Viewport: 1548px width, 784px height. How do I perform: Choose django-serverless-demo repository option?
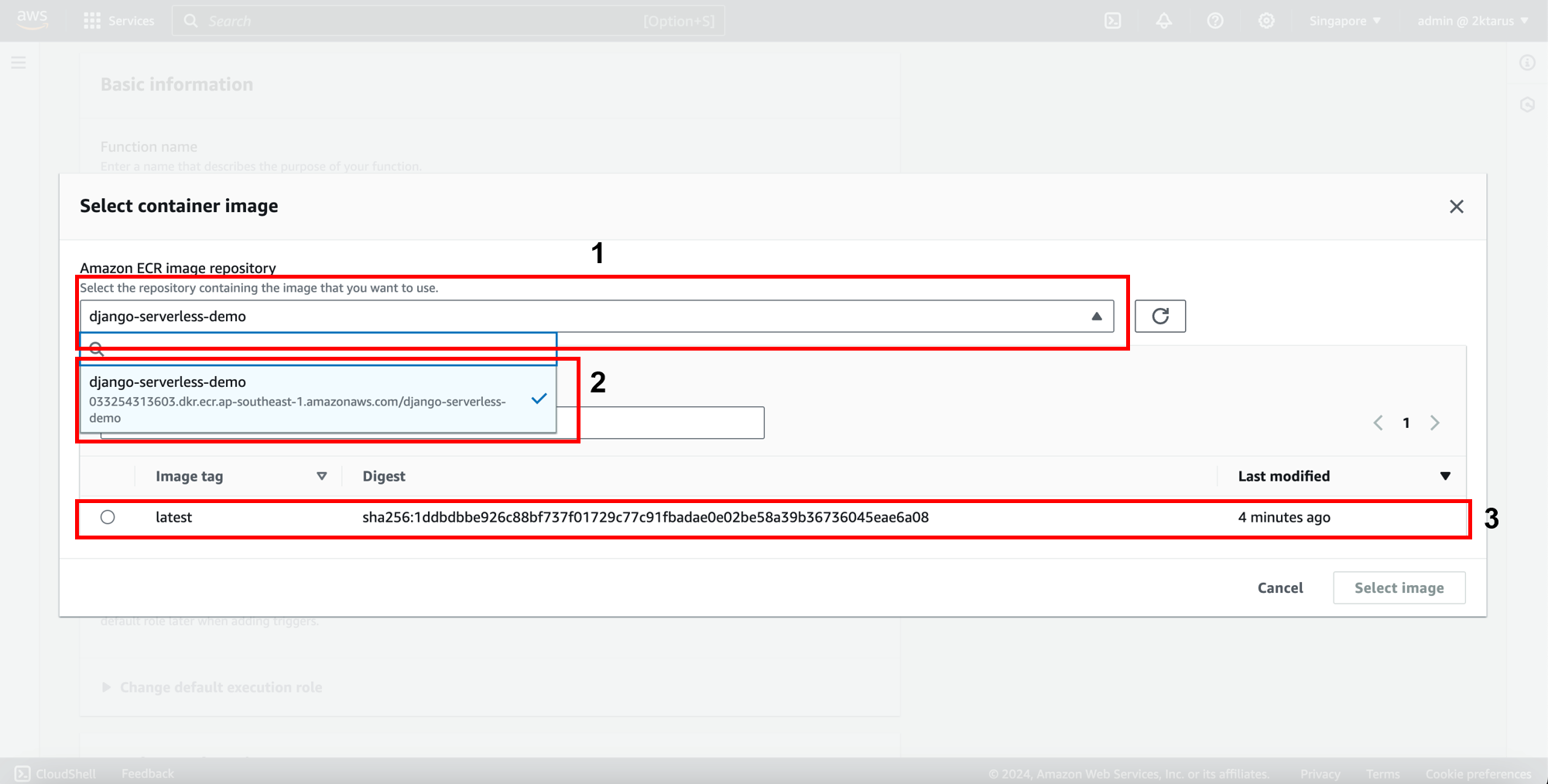click(x=318, y=399)
